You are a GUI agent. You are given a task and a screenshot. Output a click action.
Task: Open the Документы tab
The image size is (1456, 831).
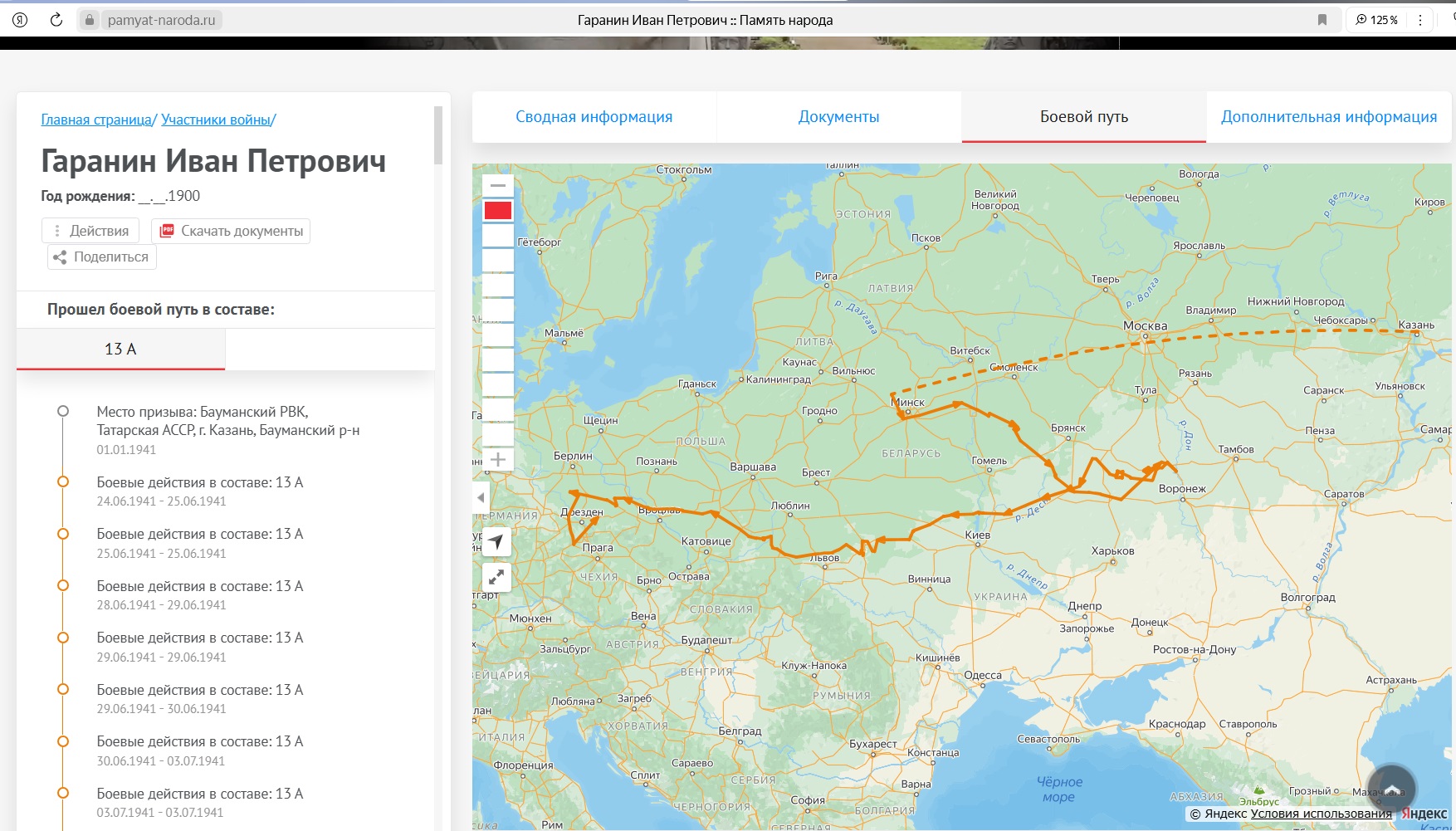tap(839, 117)
